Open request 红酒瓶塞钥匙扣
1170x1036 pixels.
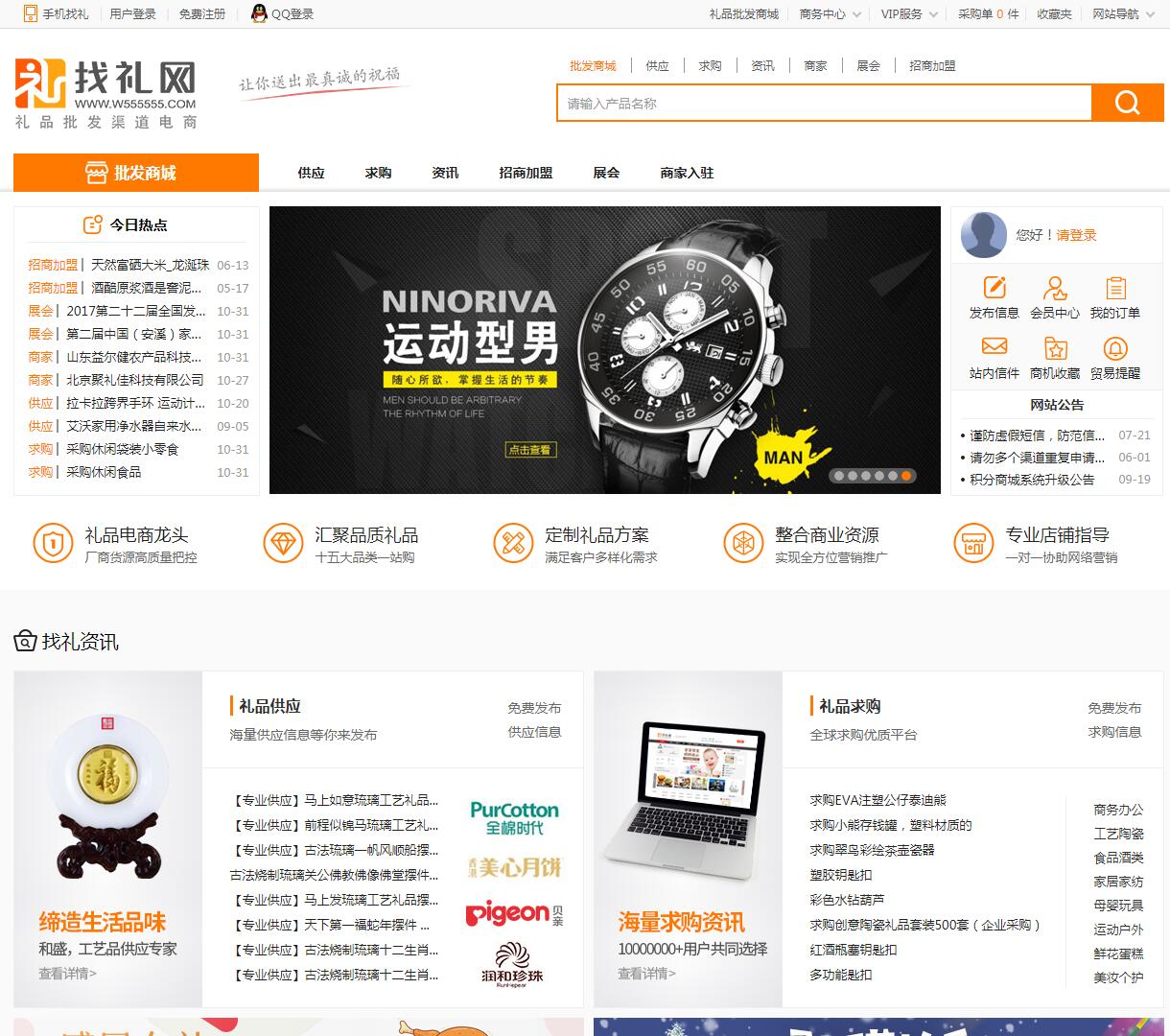[854, 950]
